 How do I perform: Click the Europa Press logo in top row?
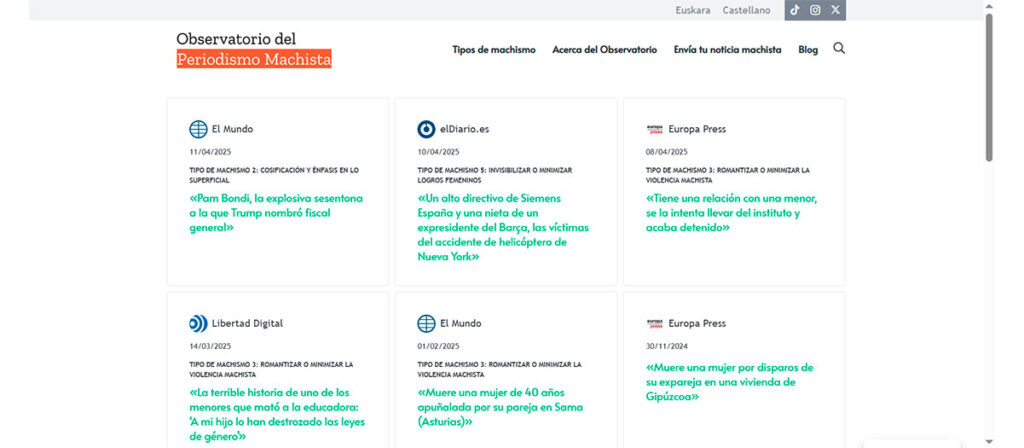655,129
